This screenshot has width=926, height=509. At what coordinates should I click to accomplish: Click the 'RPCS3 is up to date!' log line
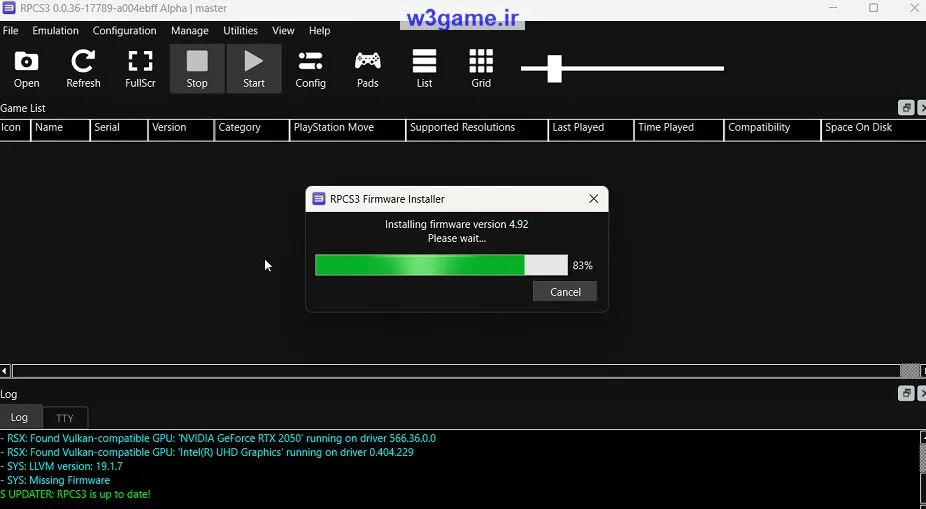tap(76, 494)
